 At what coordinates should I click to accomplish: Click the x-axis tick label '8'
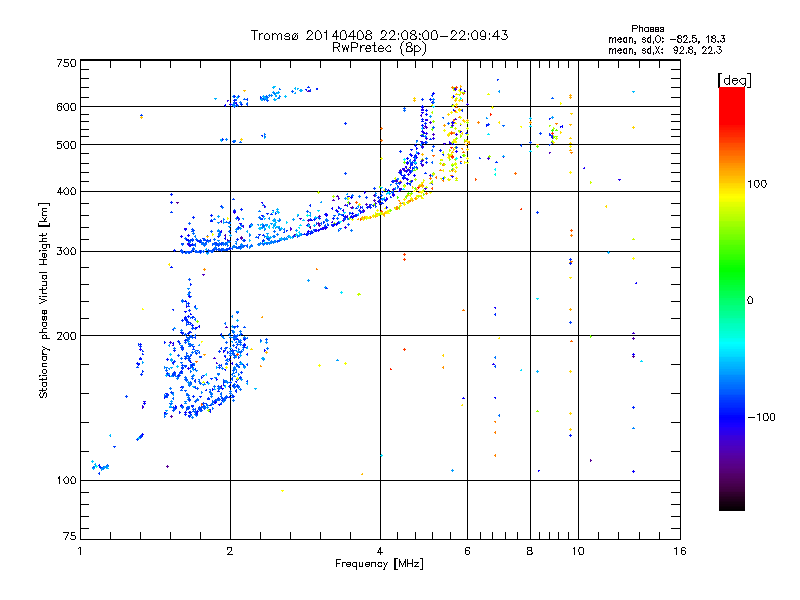tap(530, 551)
